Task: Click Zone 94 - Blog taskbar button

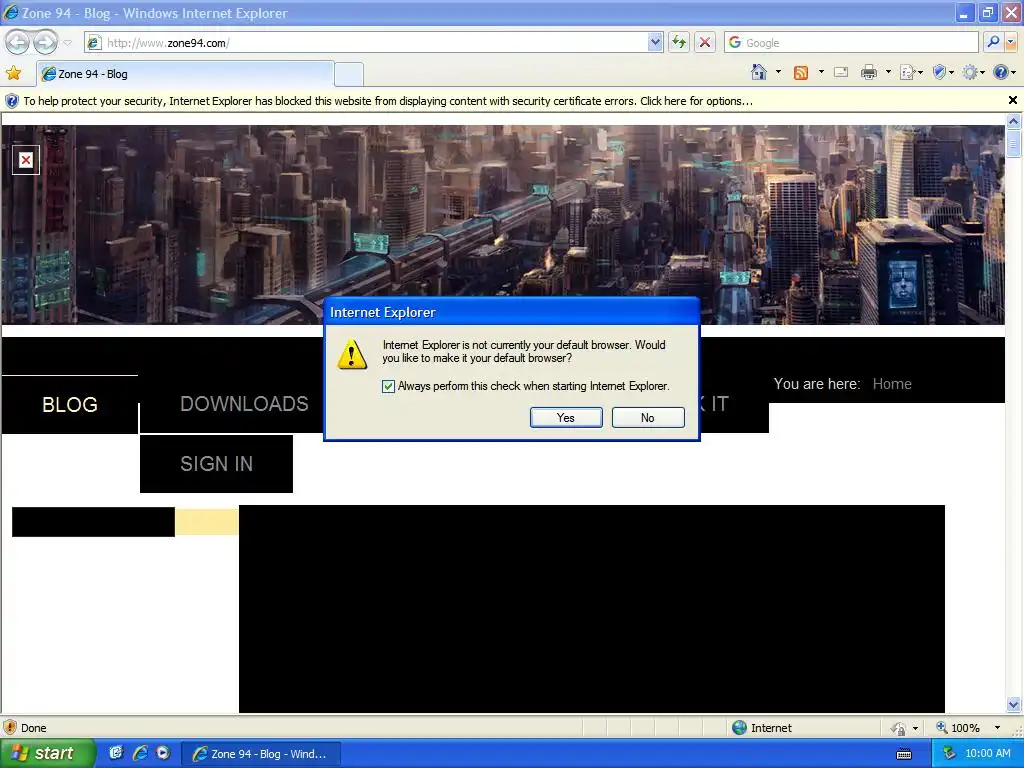Action: pyautogui.click(x=261, y=754)
